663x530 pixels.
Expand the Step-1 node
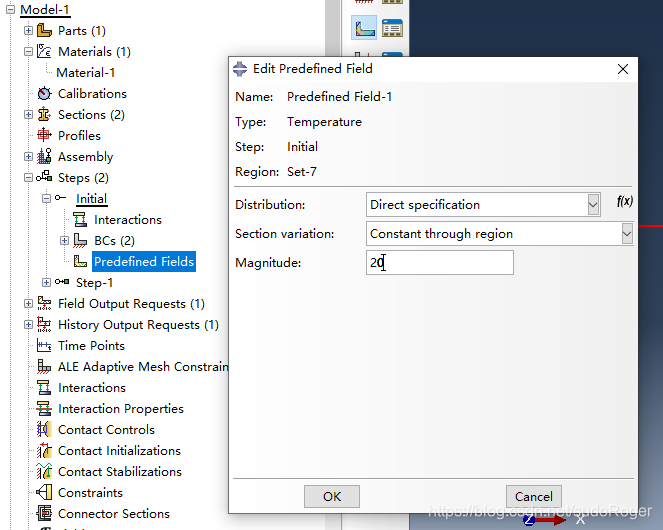click(46, 283)
